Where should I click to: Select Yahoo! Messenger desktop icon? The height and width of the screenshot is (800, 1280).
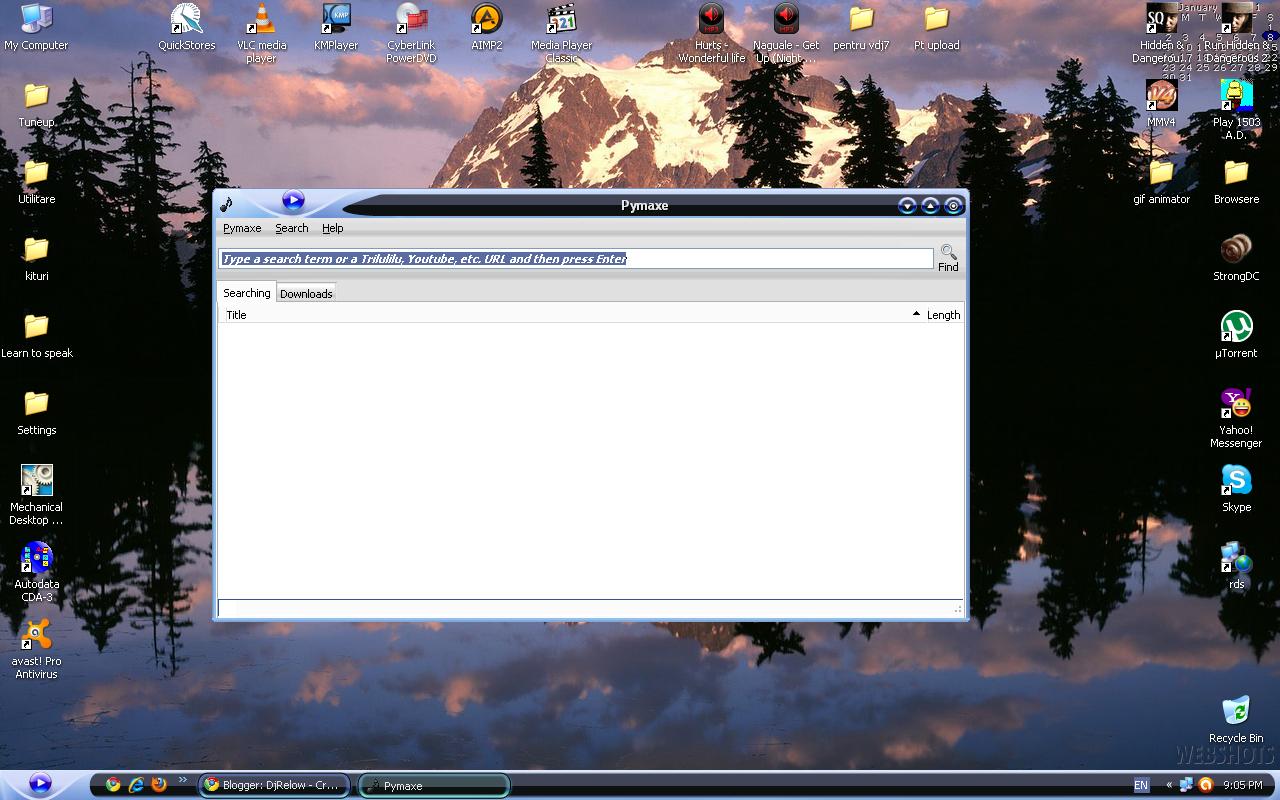point(1236,418)
